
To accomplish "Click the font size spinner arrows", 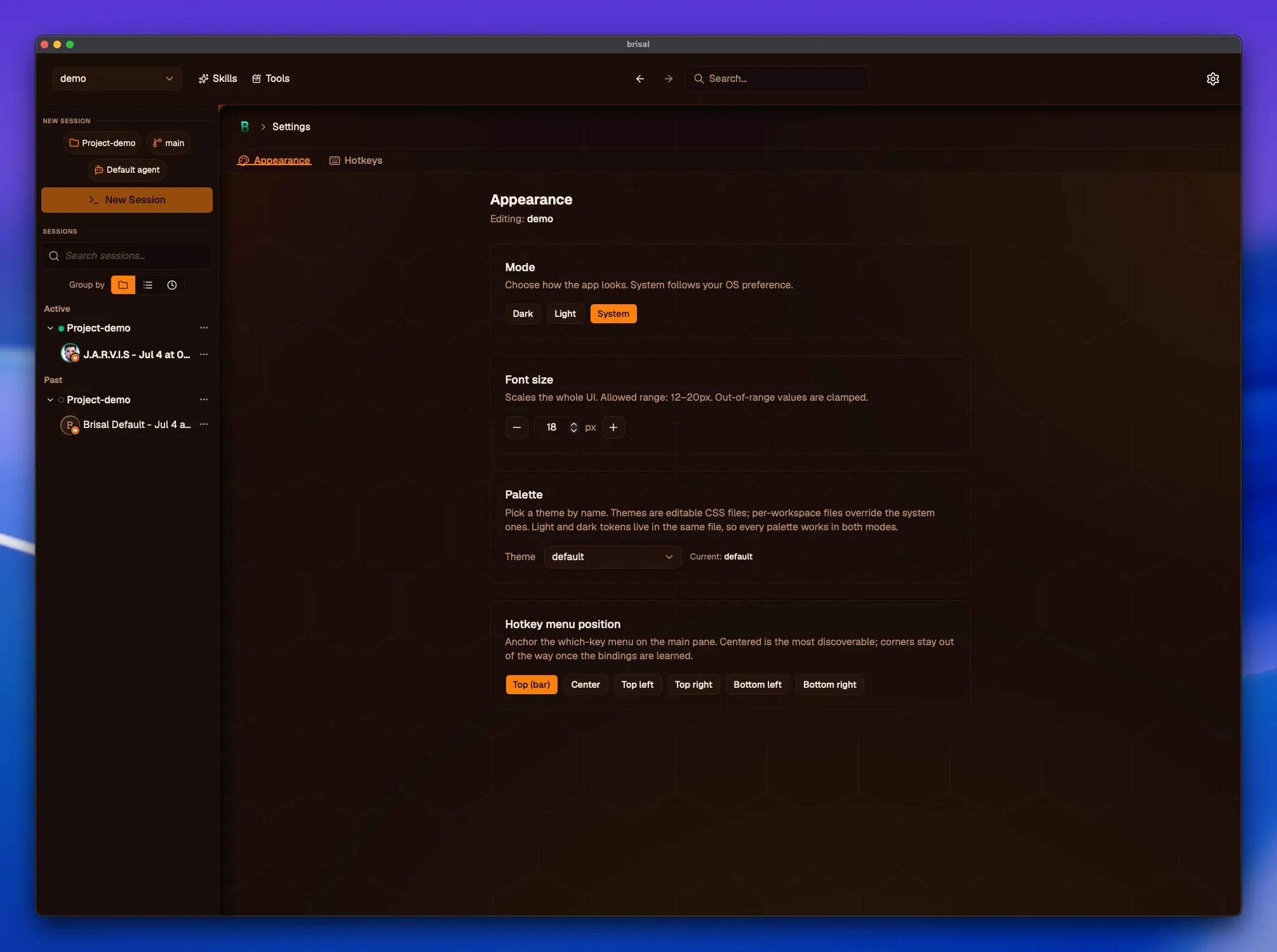I will pyautogui.click(x=573, y=427).
